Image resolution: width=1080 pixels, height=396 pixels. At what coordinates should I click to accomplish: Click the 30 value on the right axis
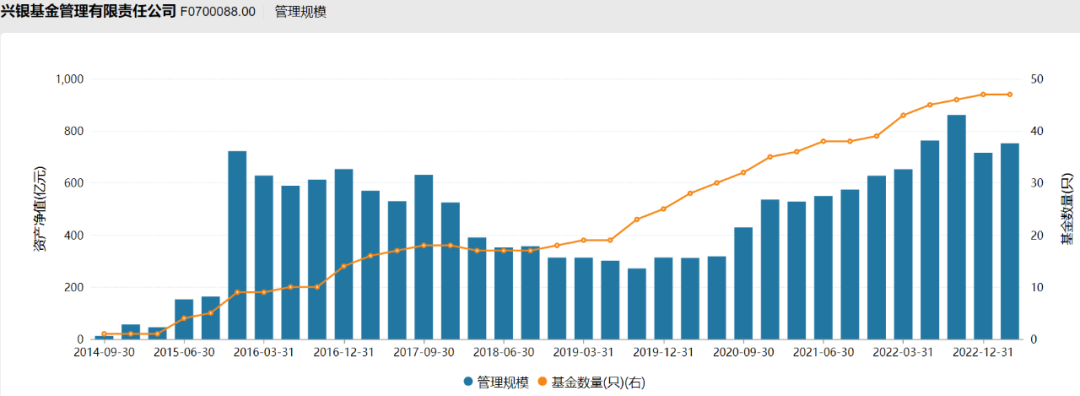click(1037, 183)
